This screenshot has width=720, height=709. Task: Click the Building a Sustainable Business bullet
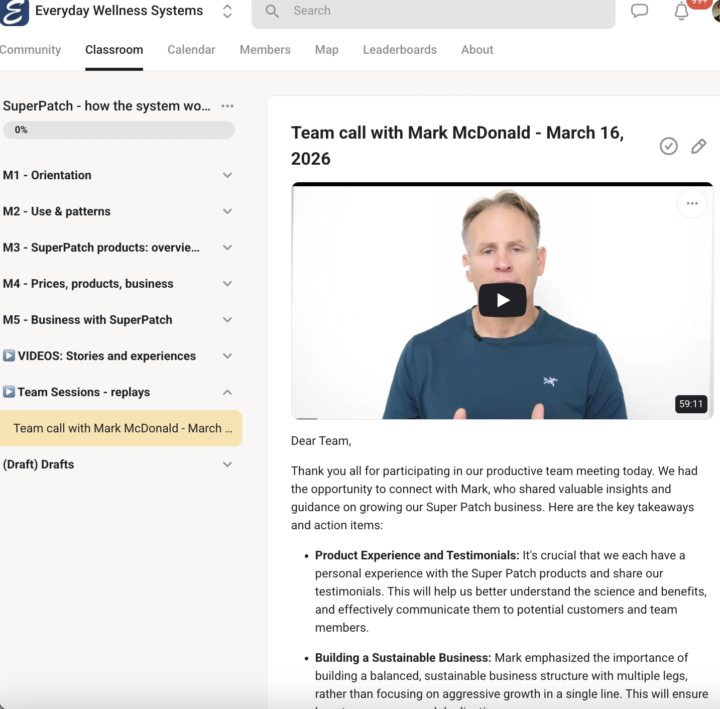point(511,681)
